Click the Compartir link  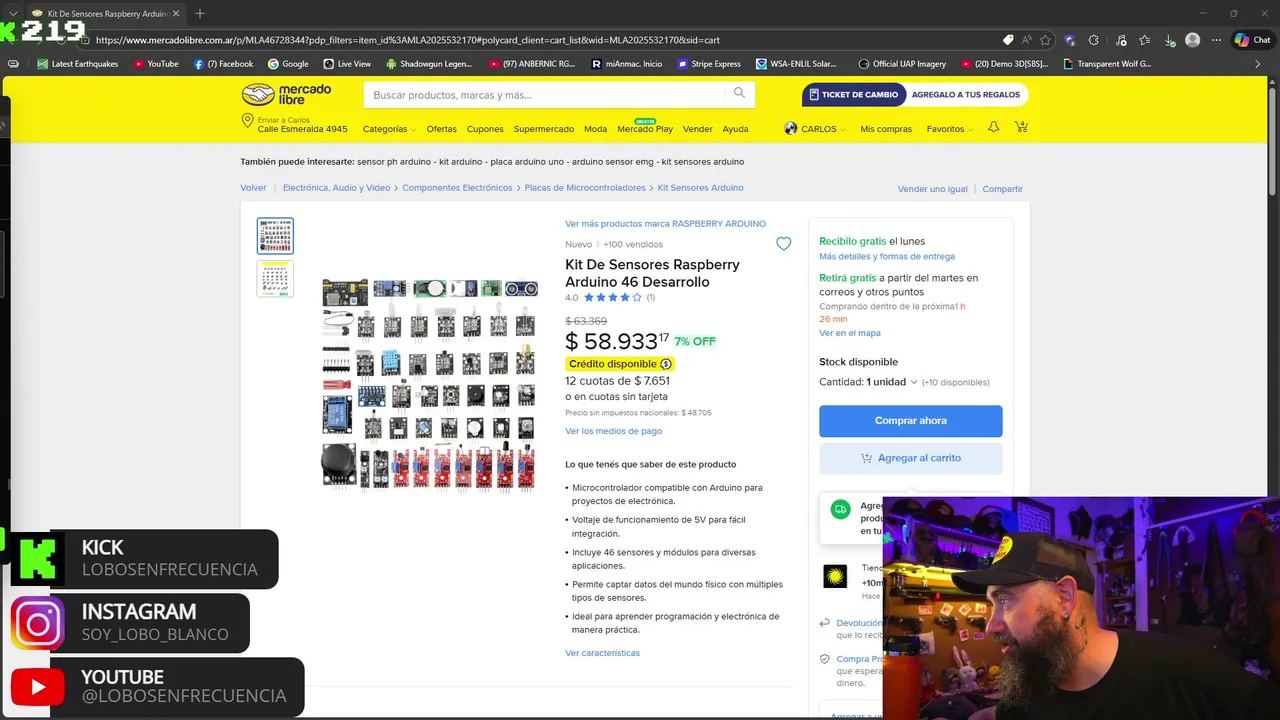click(x=1002, y=189)
